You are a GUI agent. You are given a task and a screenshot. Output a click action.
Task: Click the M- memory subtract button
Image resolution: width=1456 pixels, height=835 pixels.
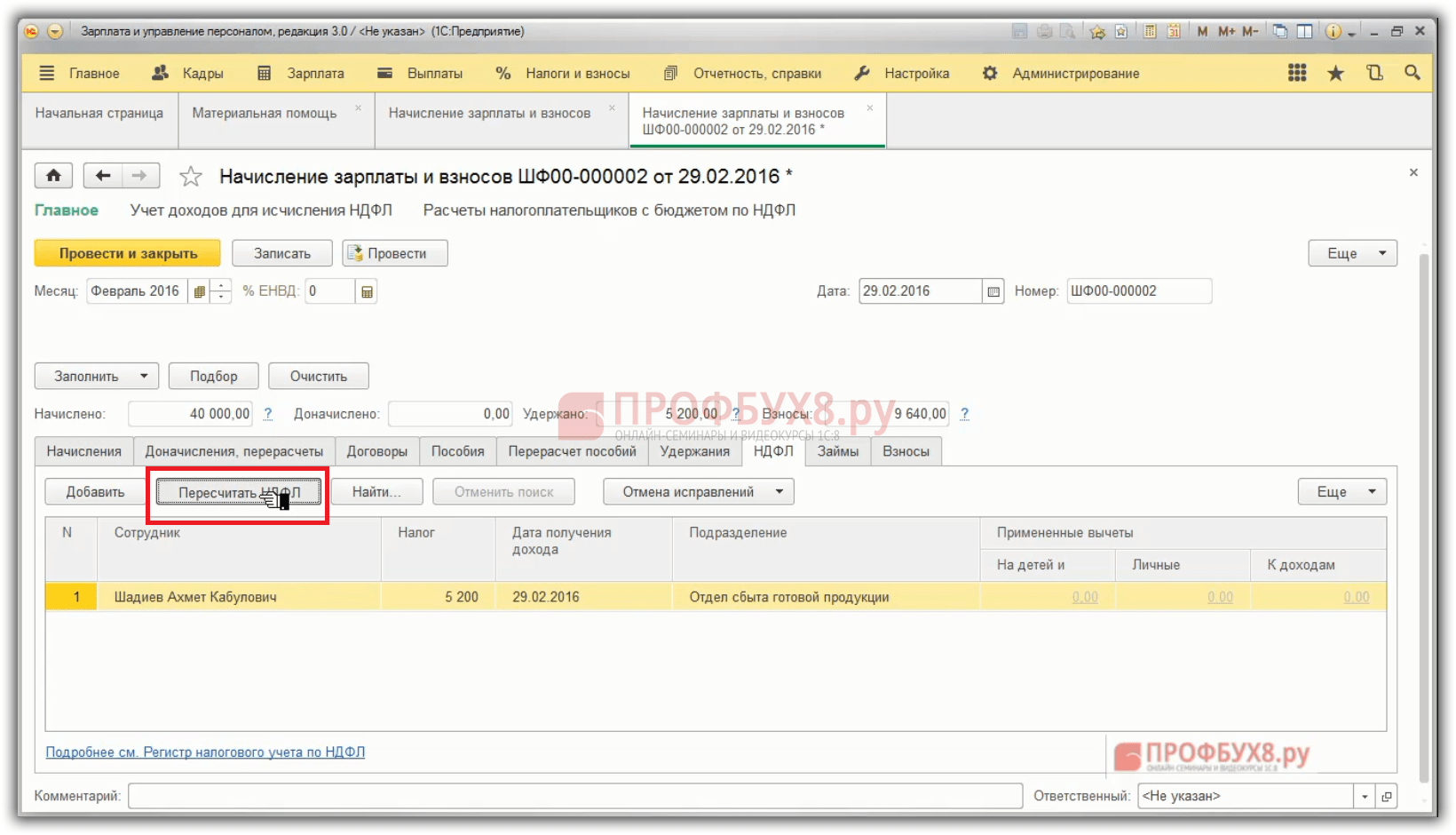pyautogui.click(x=1250, y=31)
